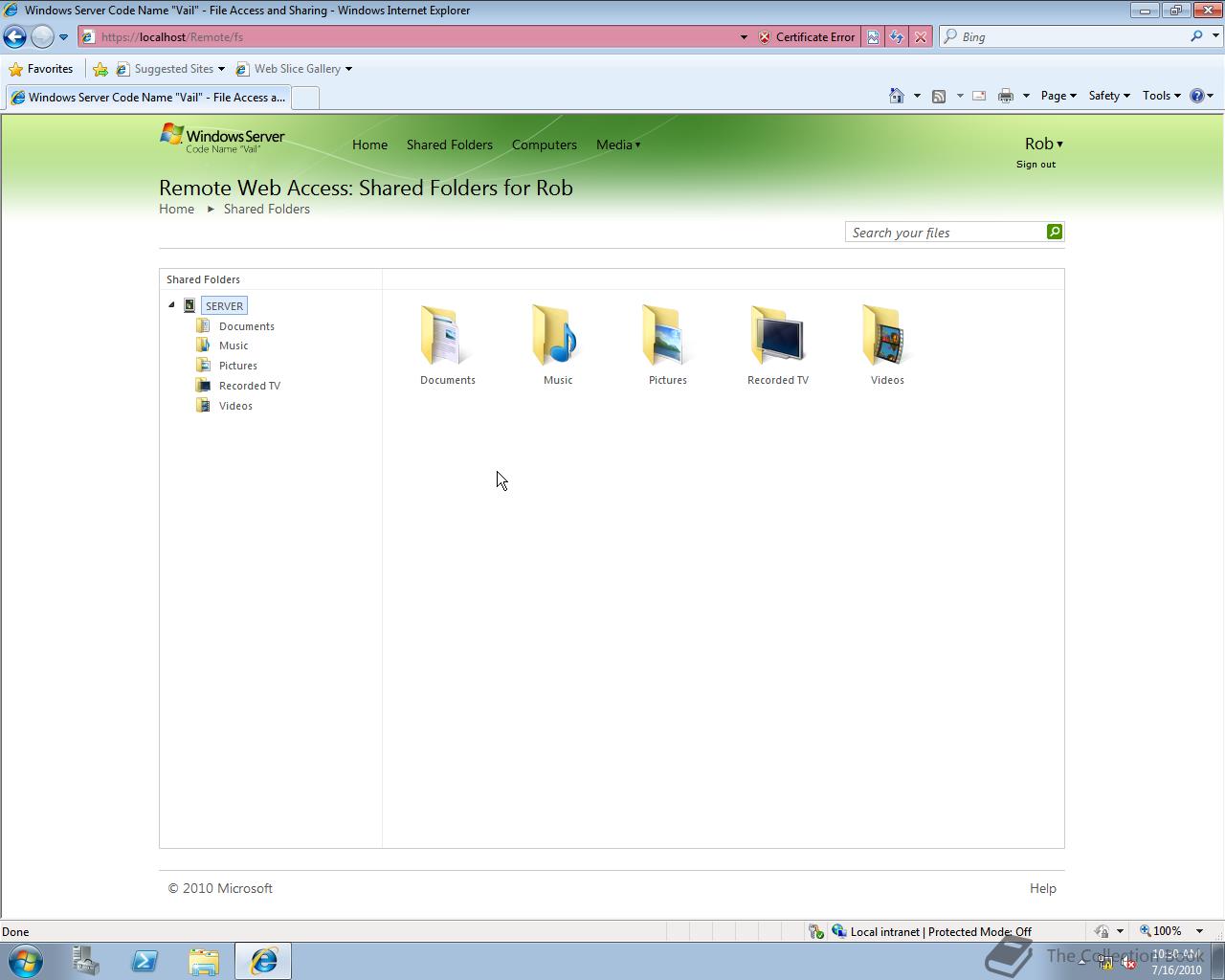Select the SERVER tree node

224,305
